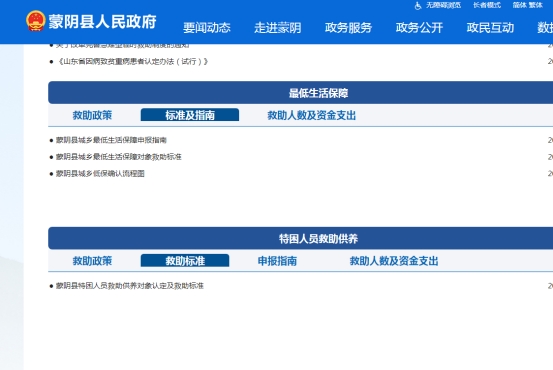This screenshot has height=370, width=553.
Task: Click the wheelchair accessibility icon
Action: coord(418,6)
